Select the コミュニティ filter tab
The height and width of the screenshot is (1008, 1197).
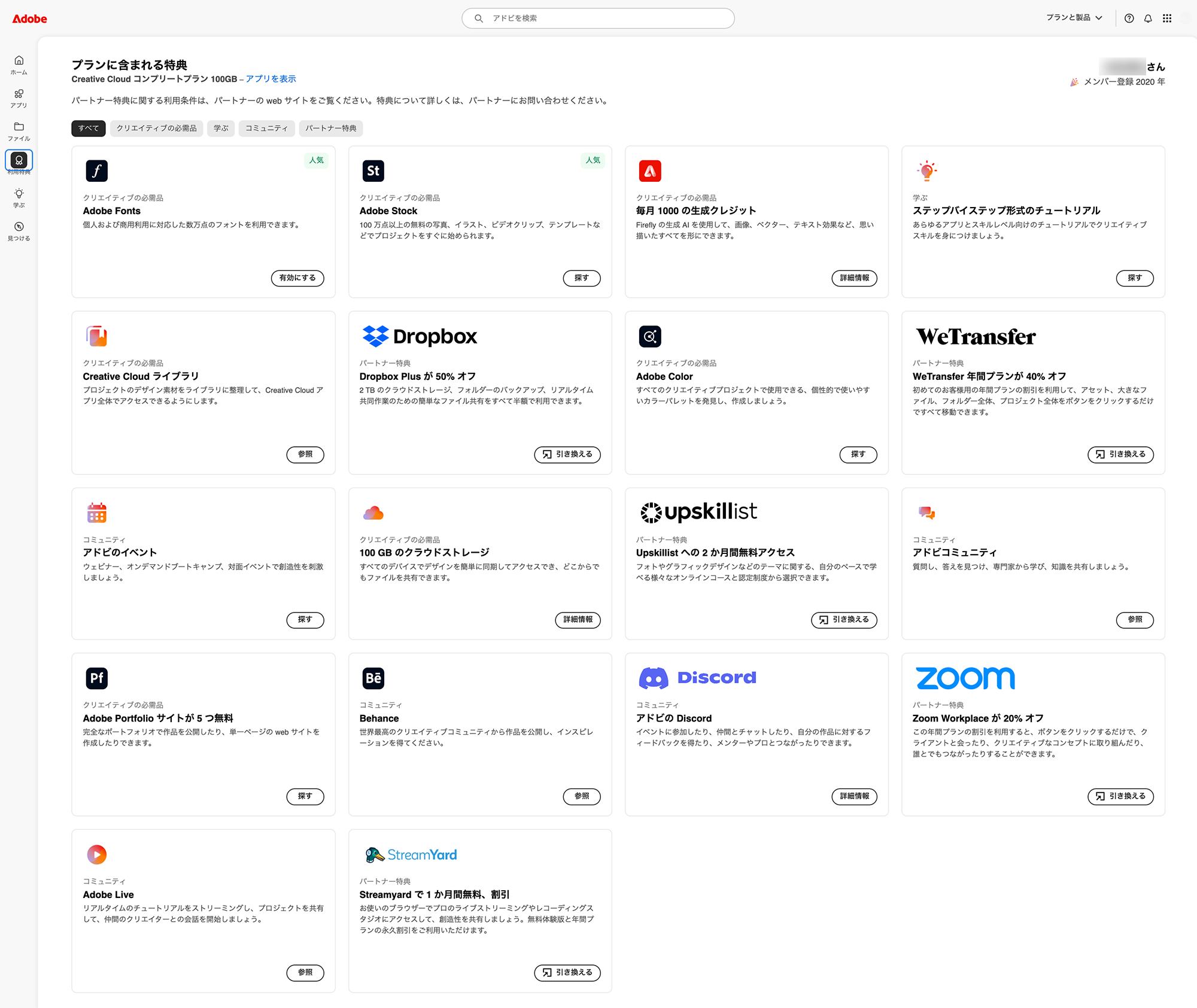point(266,129)
